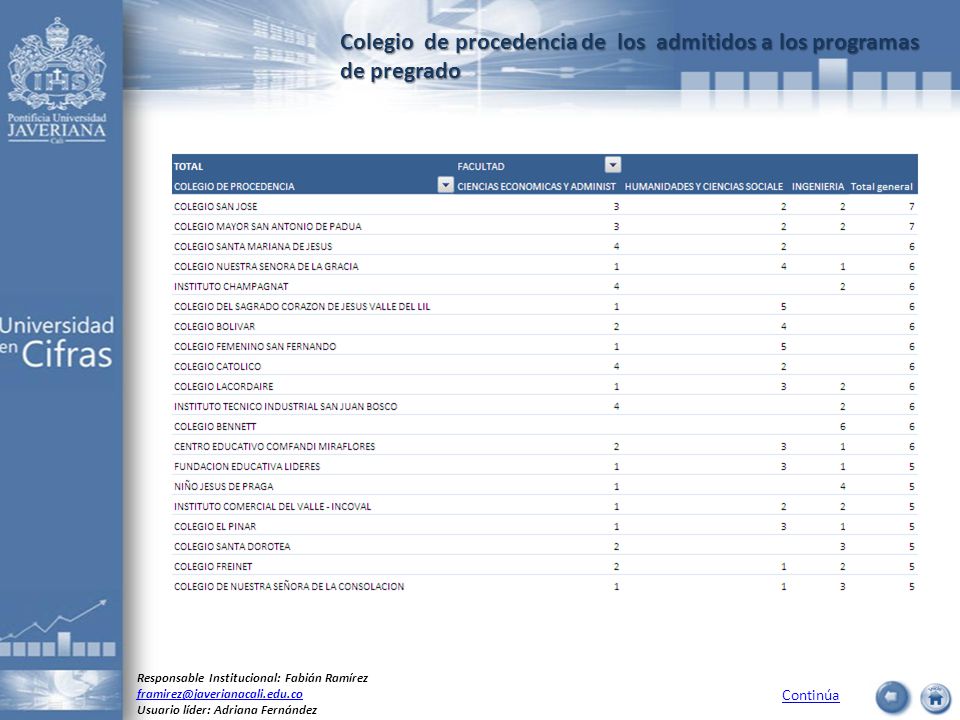960x720 pixels.
Task: Click CIENCIAS ECONOMICAS Y ADMINIST column header
Action: click(x=536, y=187)
